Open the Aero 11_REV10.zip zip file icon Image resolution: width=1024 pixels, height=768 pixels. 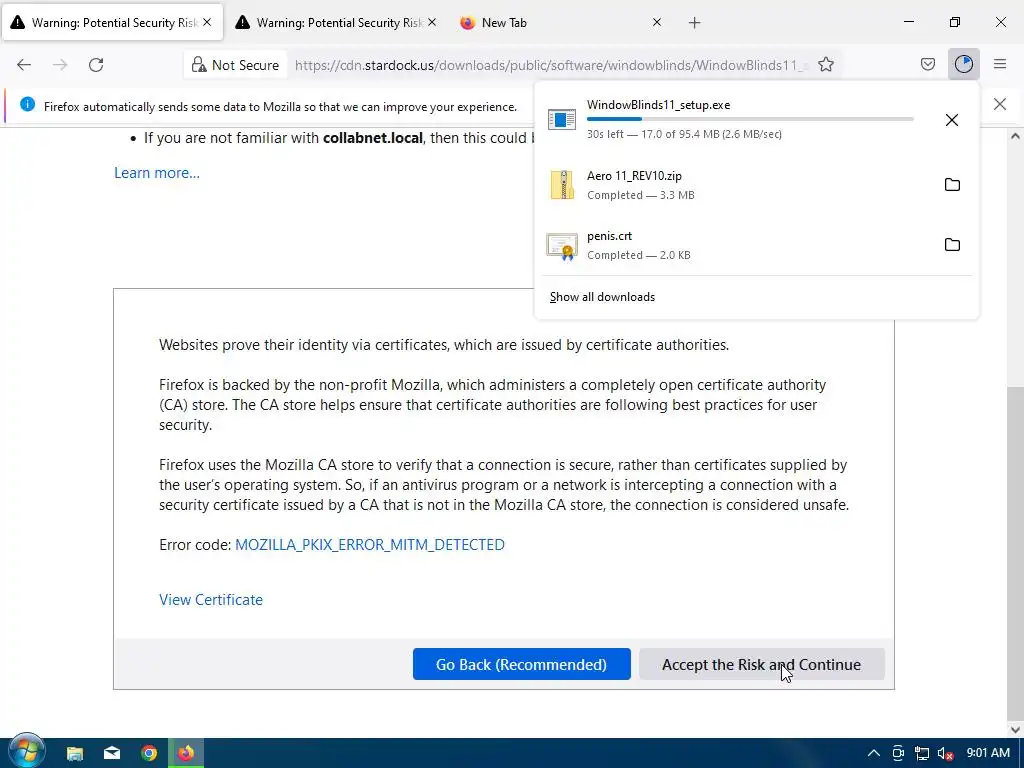562,185
